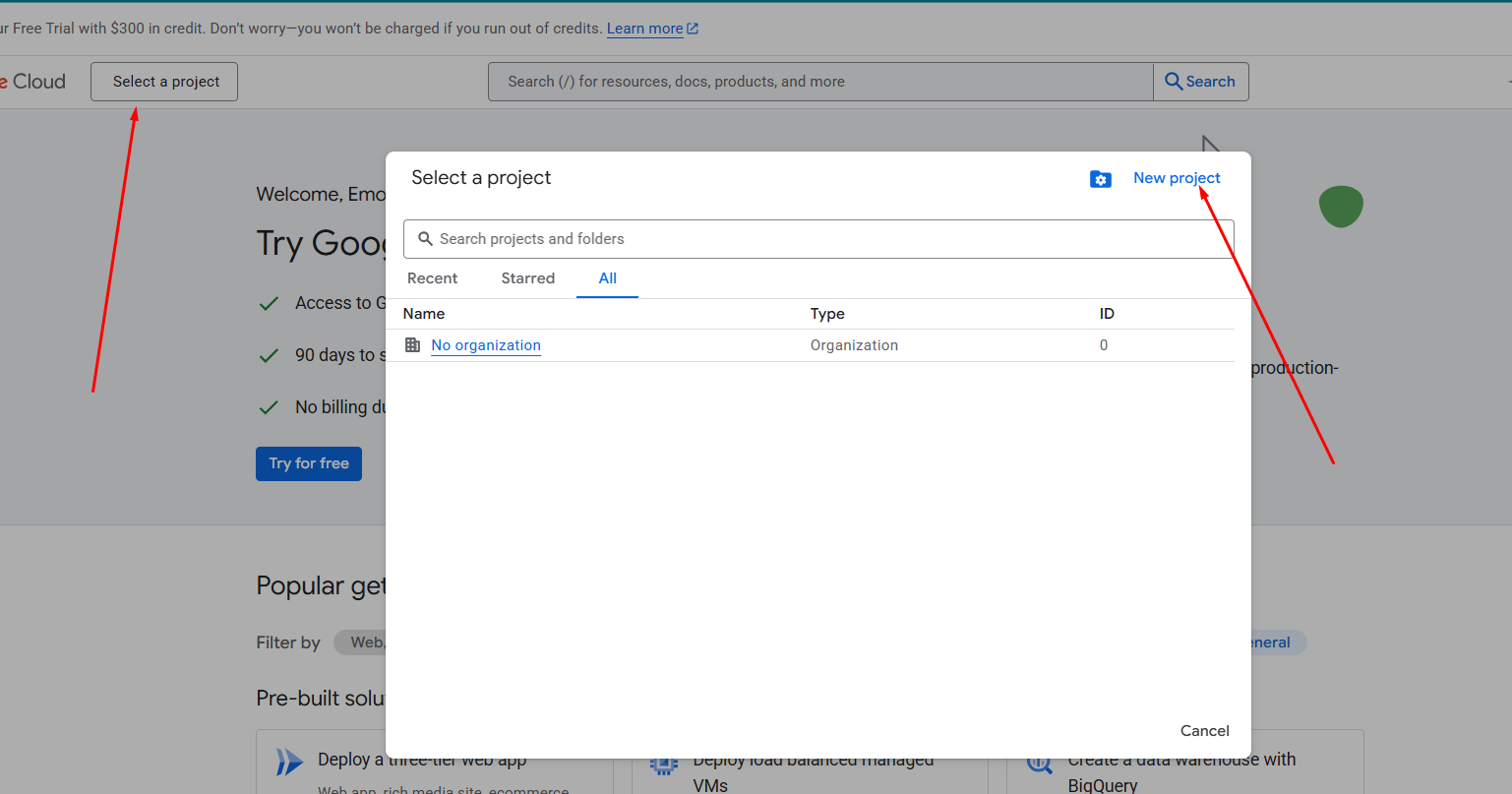Viewport: 1512px width, 794px height.
Task: Click the BigQuery data warehouse icon
Action: 1039,763
